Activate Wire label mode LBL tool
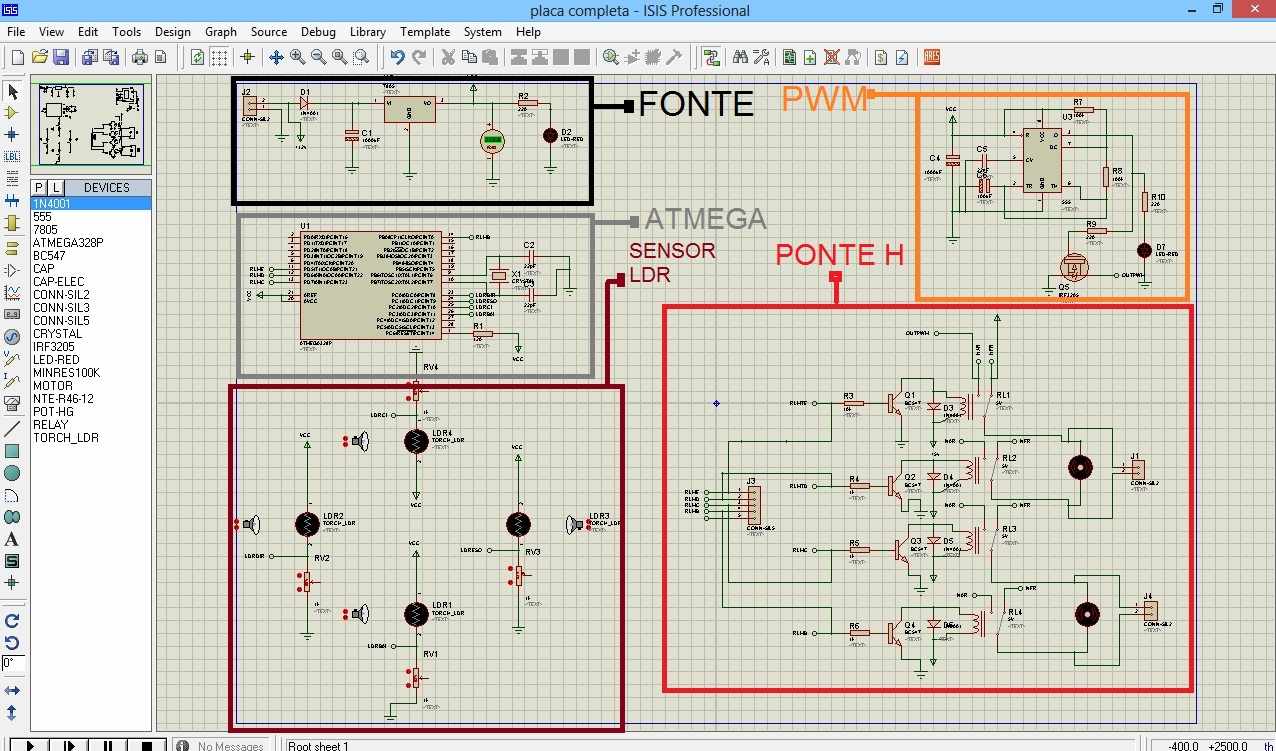 (12, 156)
